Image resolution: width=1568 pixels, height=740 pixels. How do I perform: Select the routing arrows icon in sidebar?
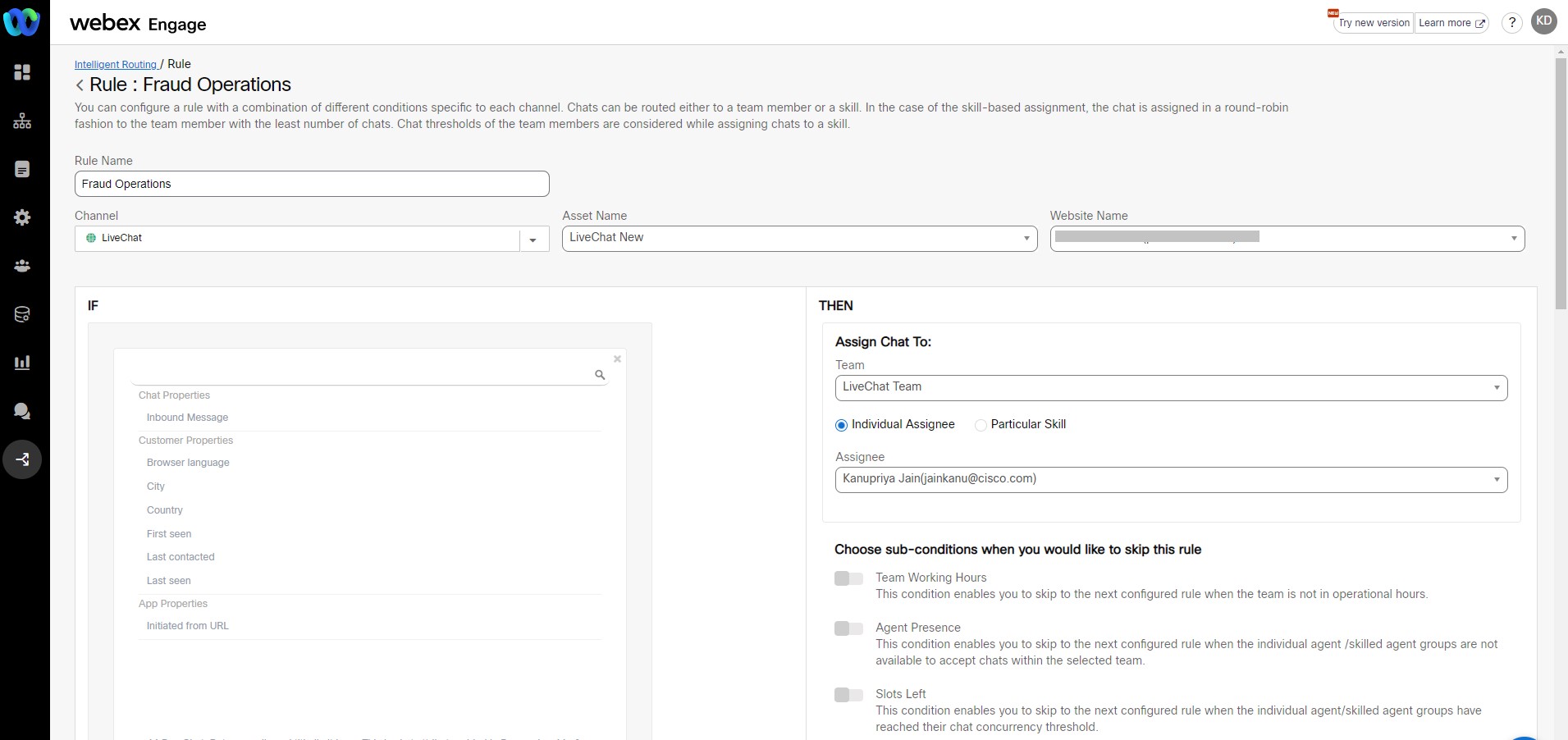(22, 459)
